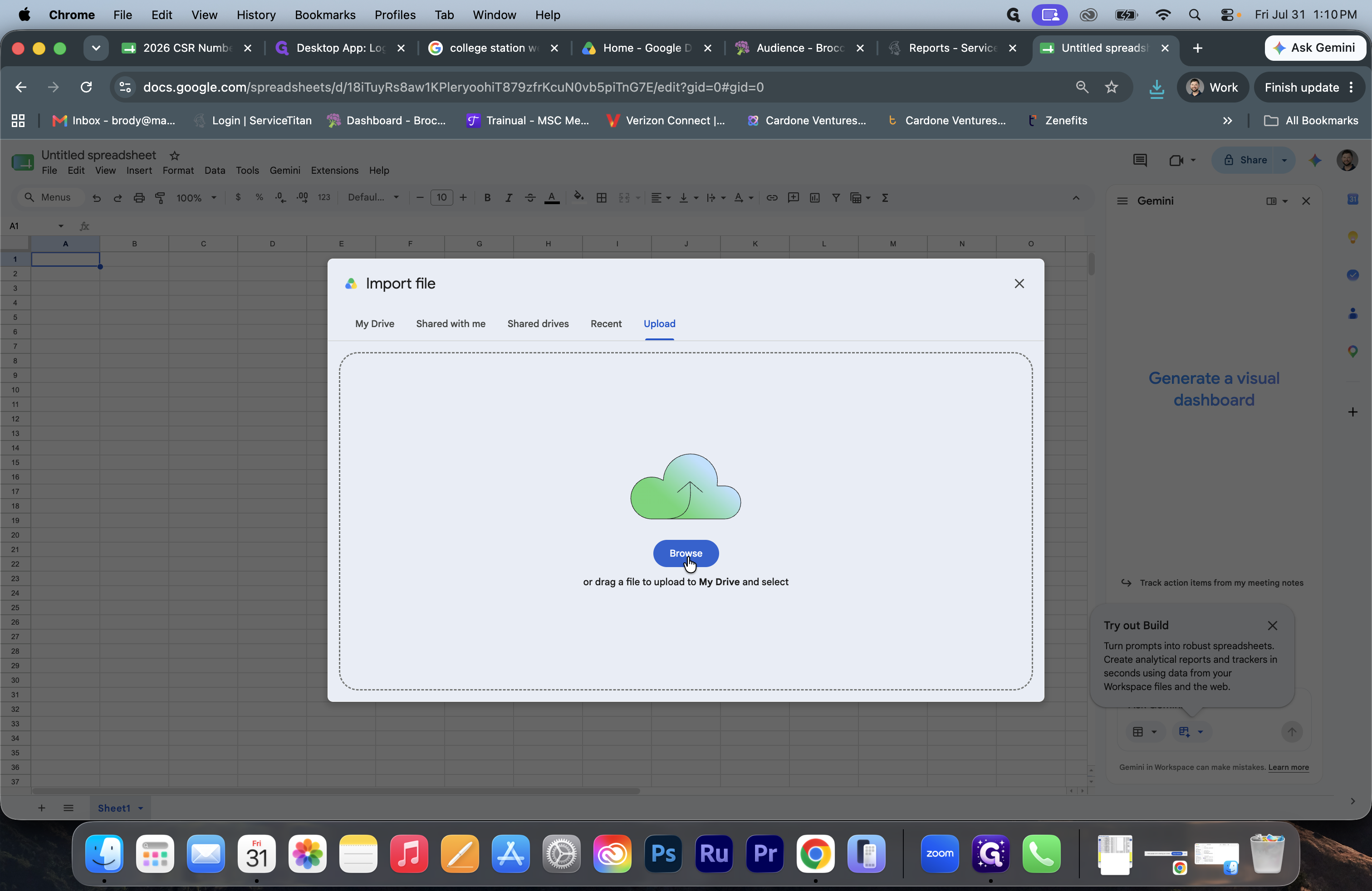The height and width of the screenshot is (891, 1372).
Task: Open Photoshop from the Dock
Action: (x=663, y=853)
